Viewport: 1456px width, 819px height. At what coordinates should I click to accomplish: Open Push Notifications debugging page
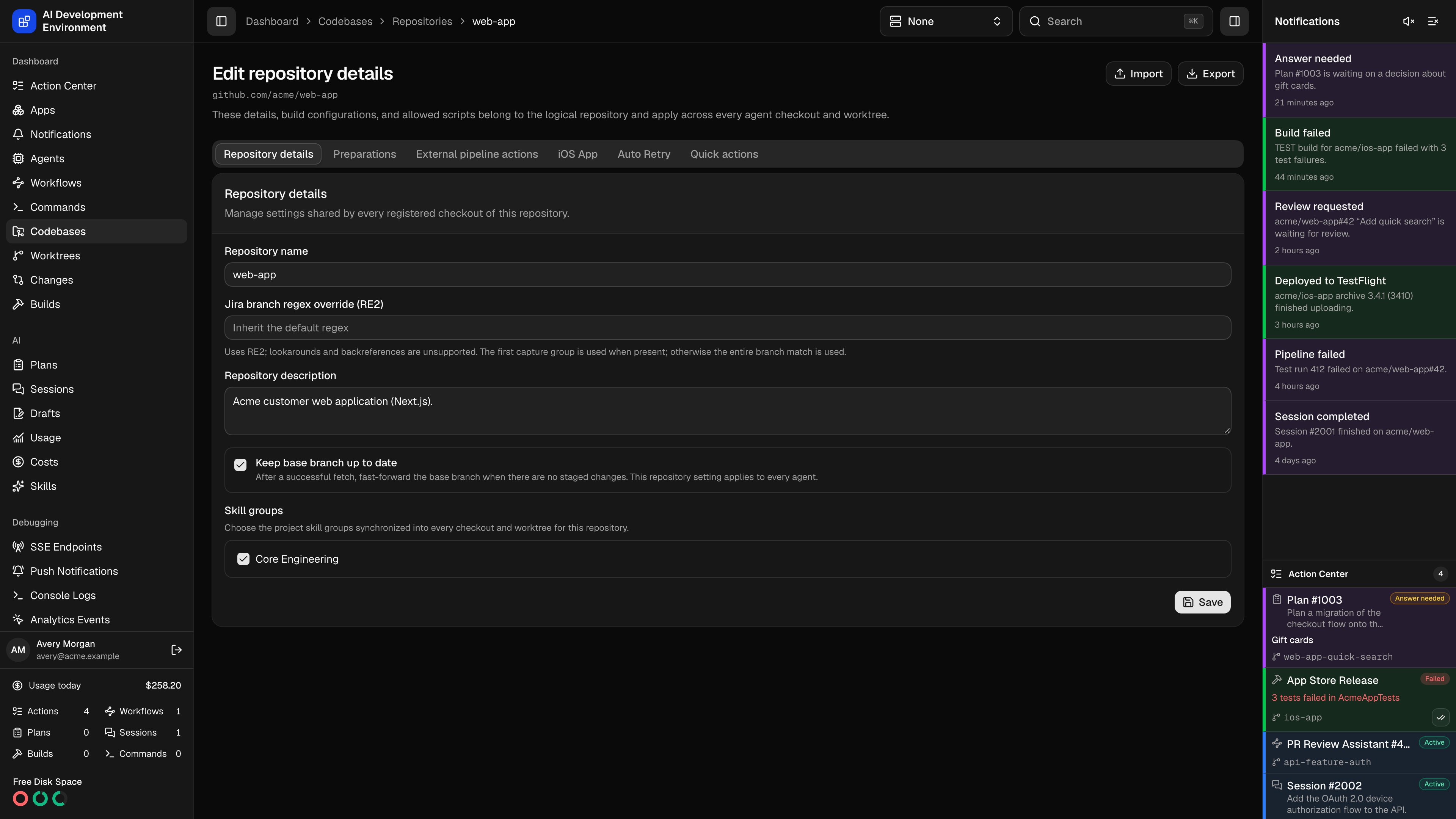pos(97,571)
